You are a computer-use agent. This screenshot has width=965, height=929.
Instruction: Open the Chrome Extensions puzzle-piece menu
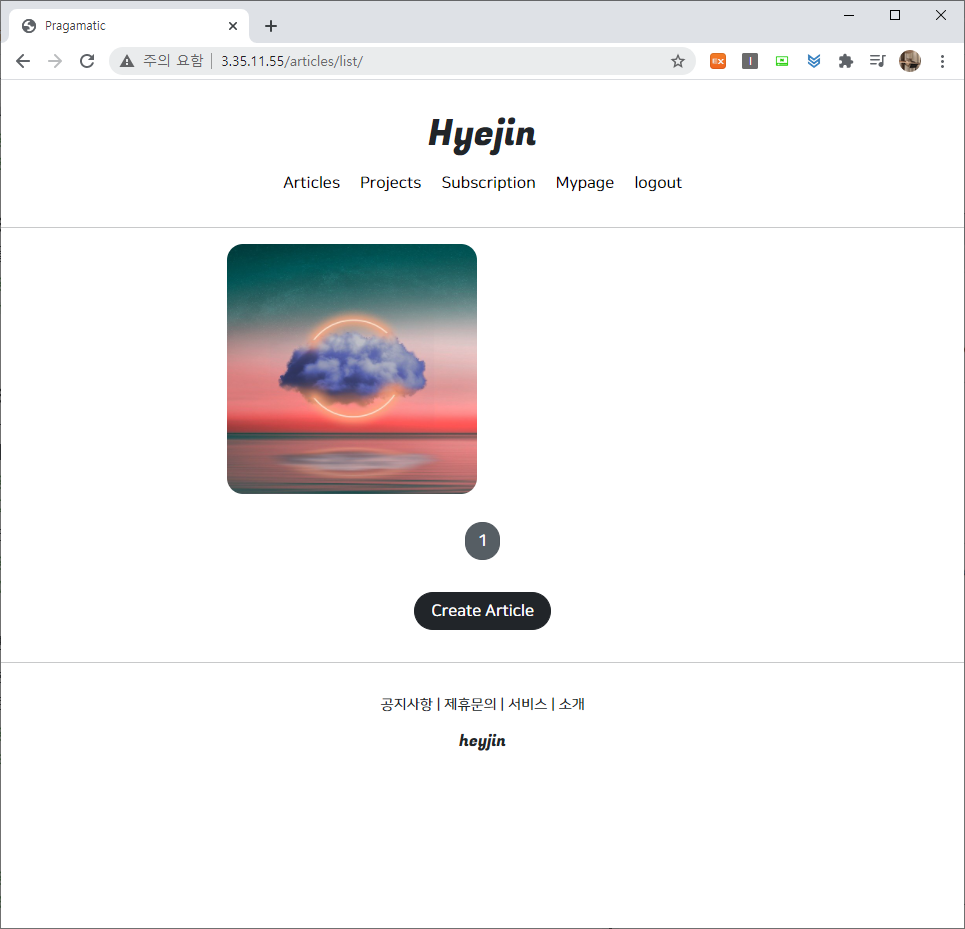pos(846,61)
